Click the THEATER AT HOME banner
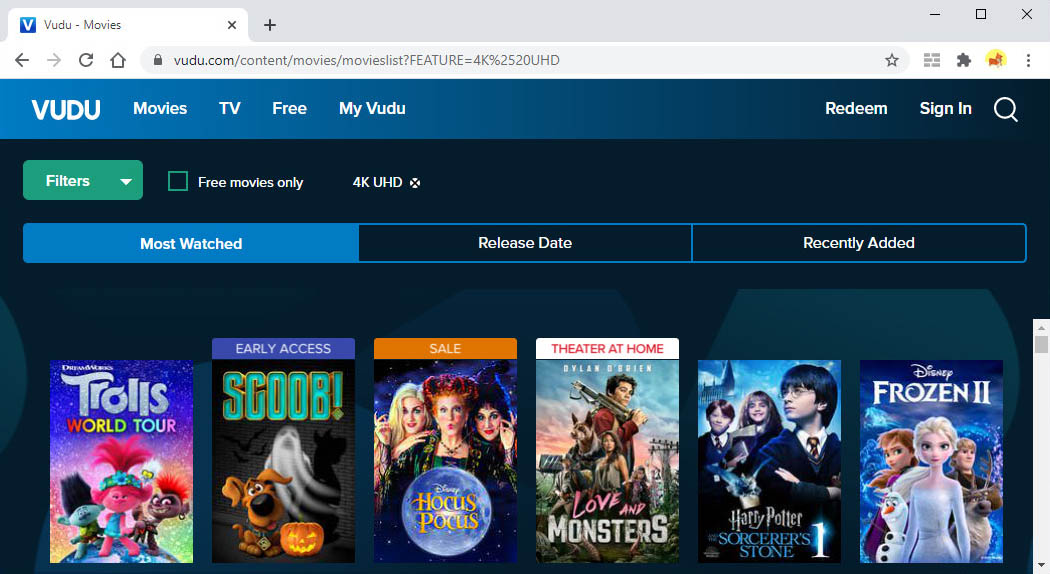Screen dimensions: 1050x574 [x=607, y=349]
